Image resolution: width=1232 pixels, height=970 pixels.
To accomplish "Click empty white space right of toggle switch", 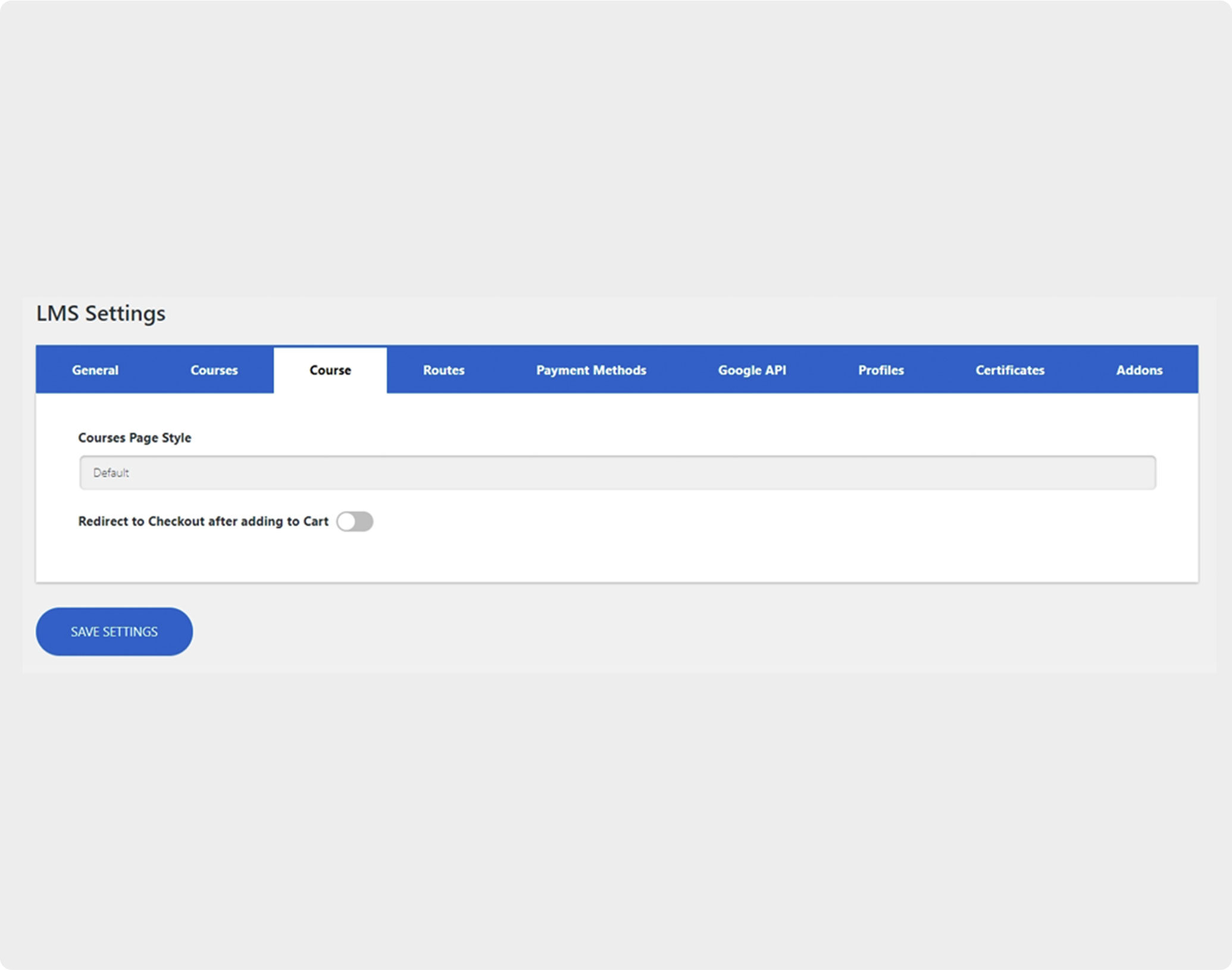I will pyautogui.click(x=714, y=522).
